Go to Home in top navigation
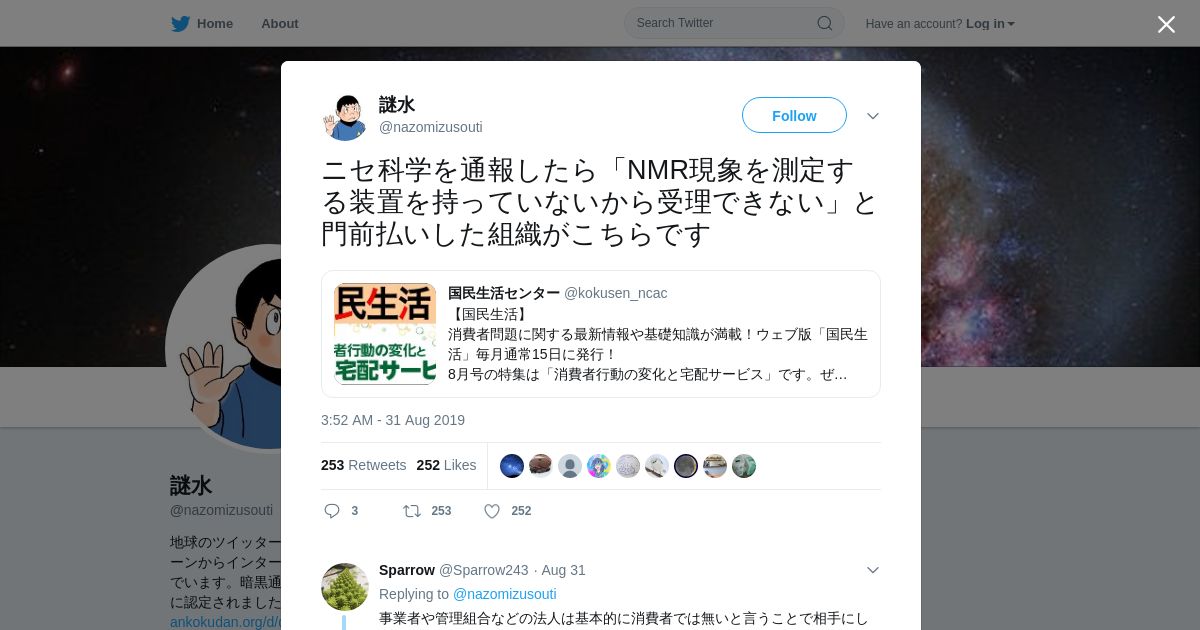Screen dimensions: 1200x630 [215, 24]
